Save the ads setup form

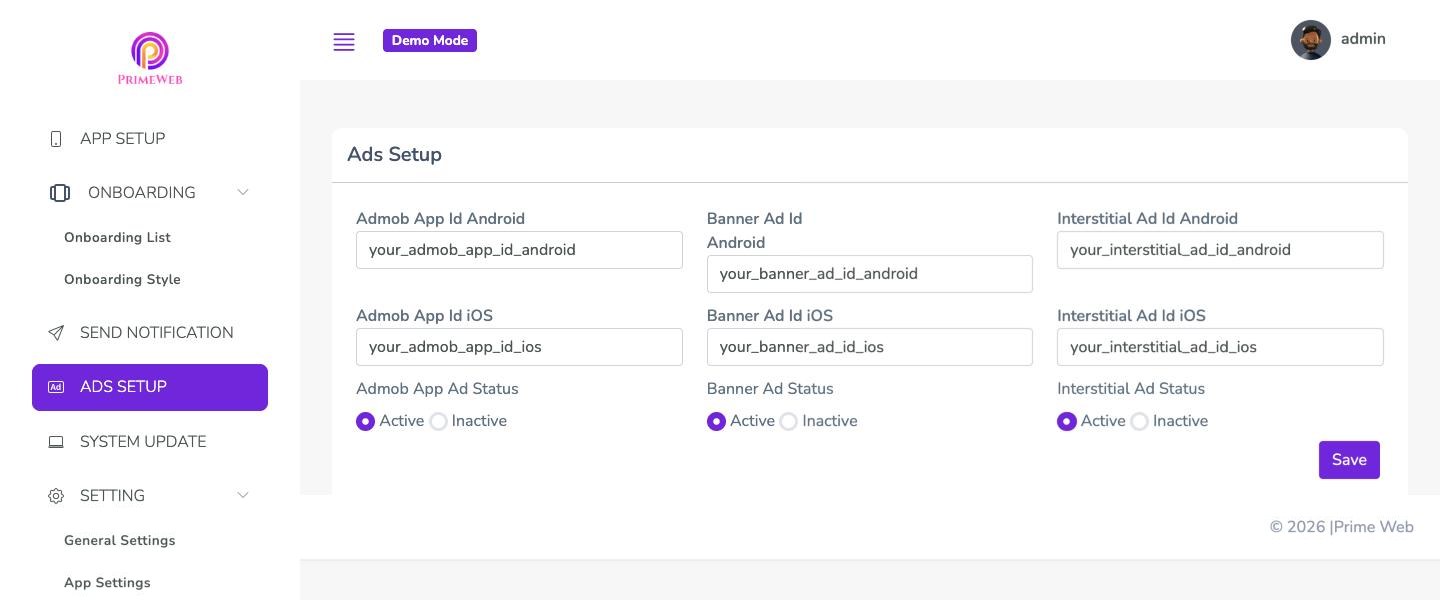pyautogui.click(x=1349, y=460)
